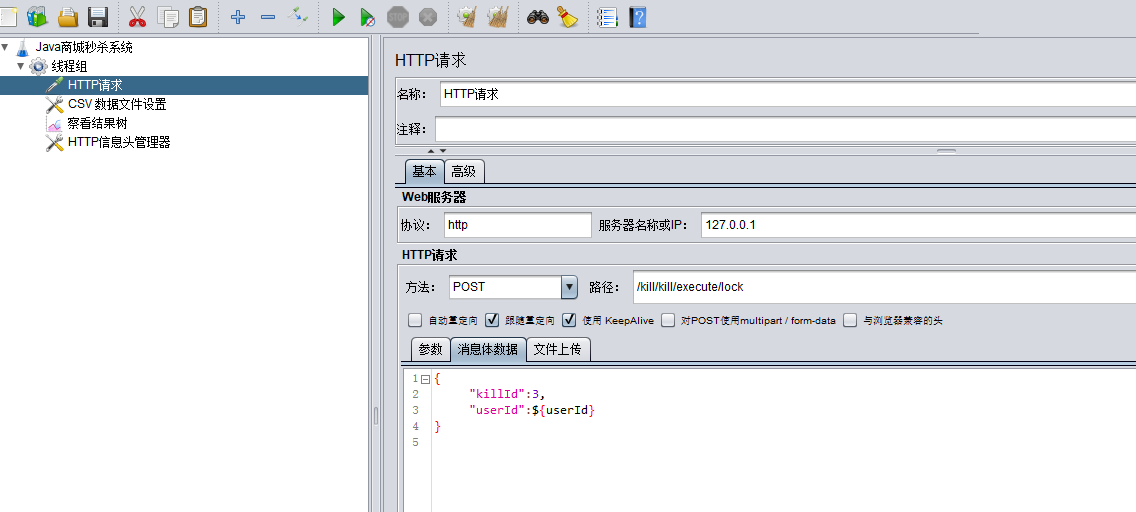
Task: Click the "killId":3 line in body
Action: pyautogui.click(x=506, y=394)
